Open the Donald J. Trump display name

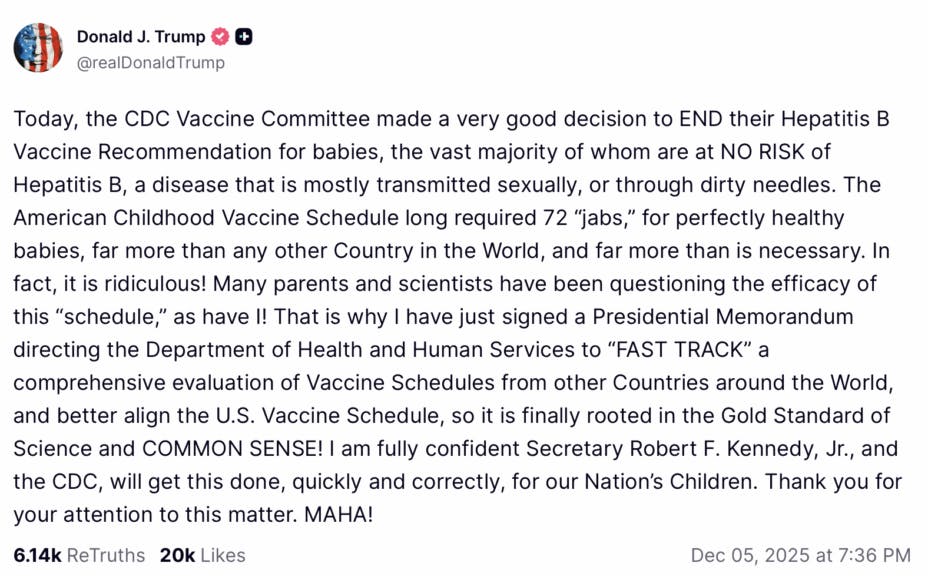point(141,37)
